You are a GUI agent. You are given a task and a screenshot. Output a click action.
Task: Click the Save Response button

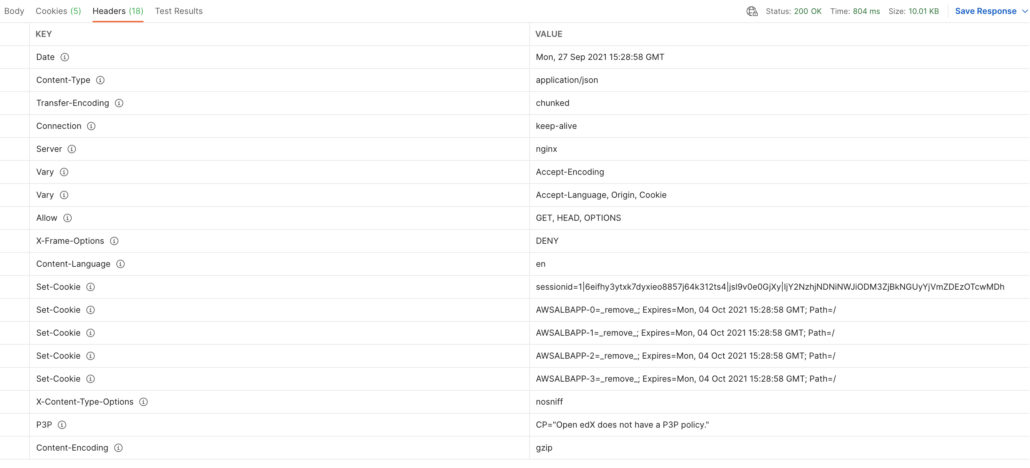click(985, 11)
